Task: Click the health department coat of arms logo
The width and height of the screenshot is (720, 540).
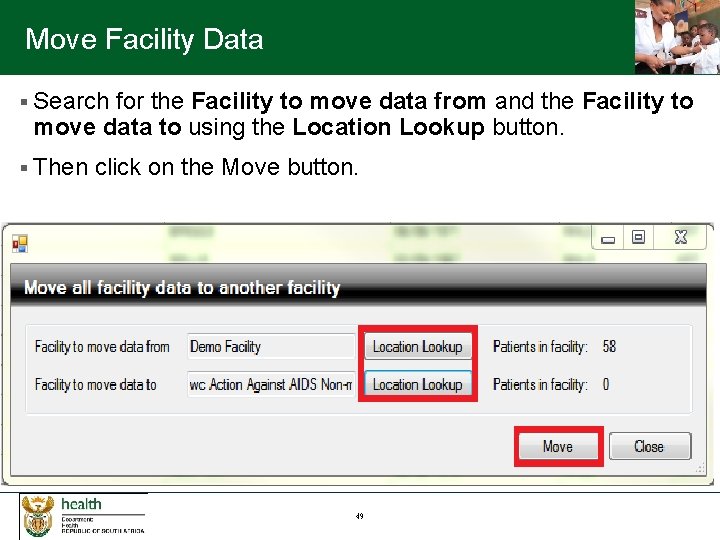Action: coord(38,517)
